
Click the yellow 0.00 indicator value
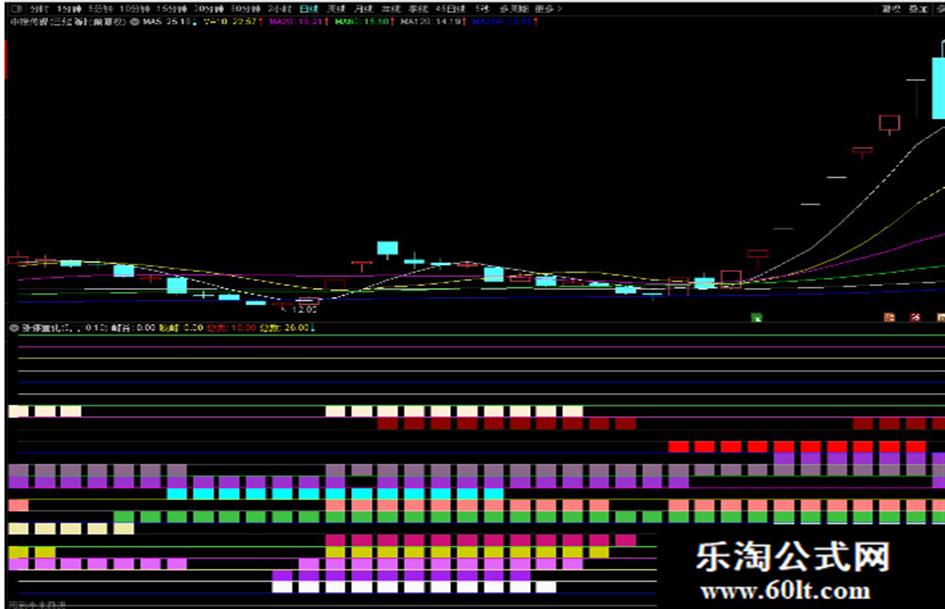pos(181,328)
